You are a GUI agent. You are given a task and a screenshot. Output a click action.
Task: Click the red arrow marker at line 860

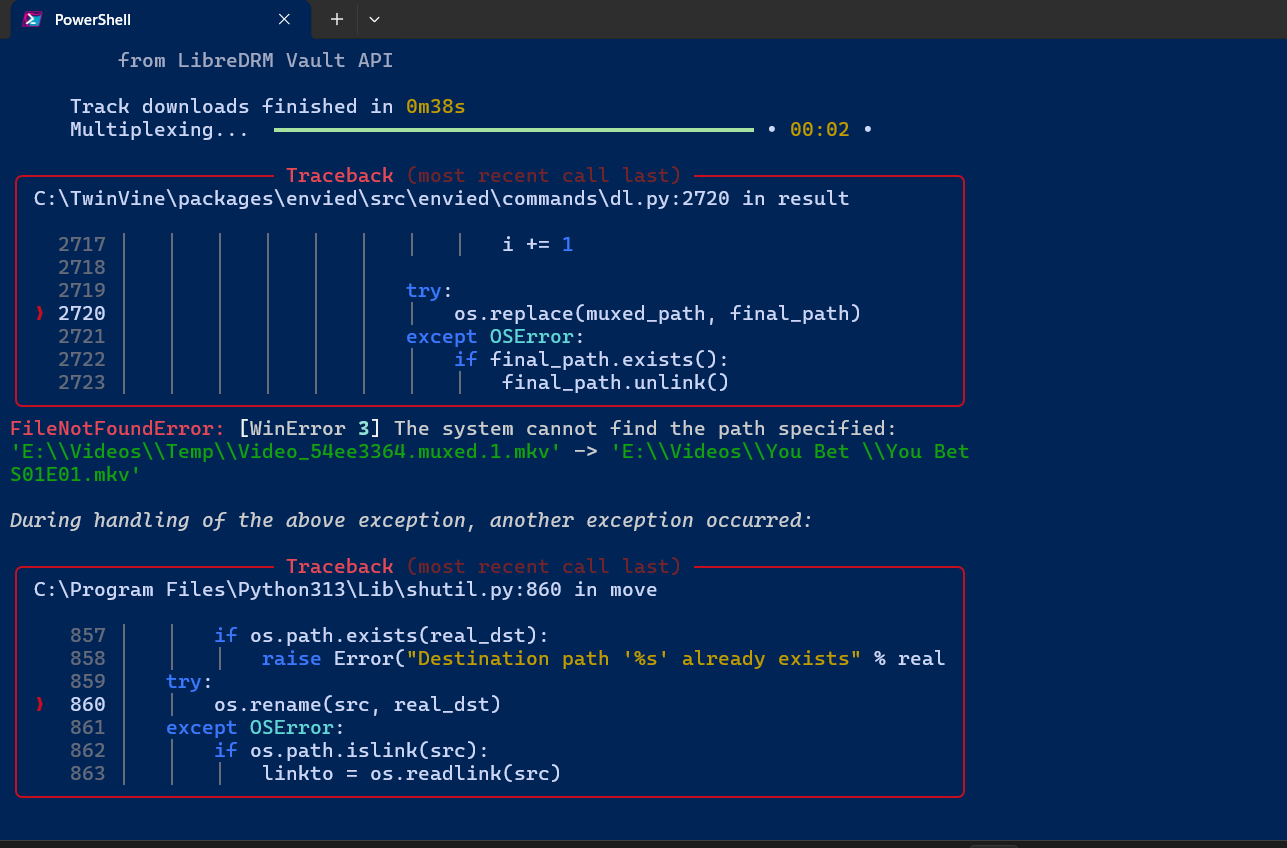pos(40,704)
